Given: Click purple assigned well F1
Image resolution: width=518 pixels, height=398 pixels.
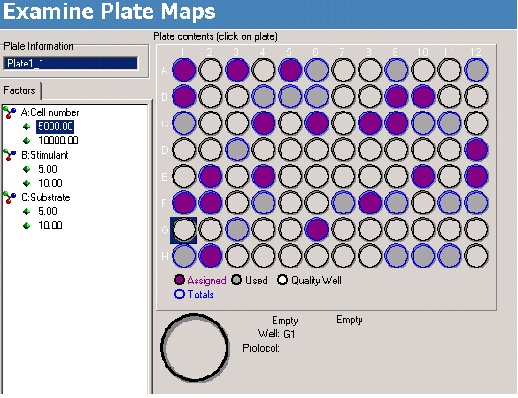Looking at the screenshot, I should [184, 203].
